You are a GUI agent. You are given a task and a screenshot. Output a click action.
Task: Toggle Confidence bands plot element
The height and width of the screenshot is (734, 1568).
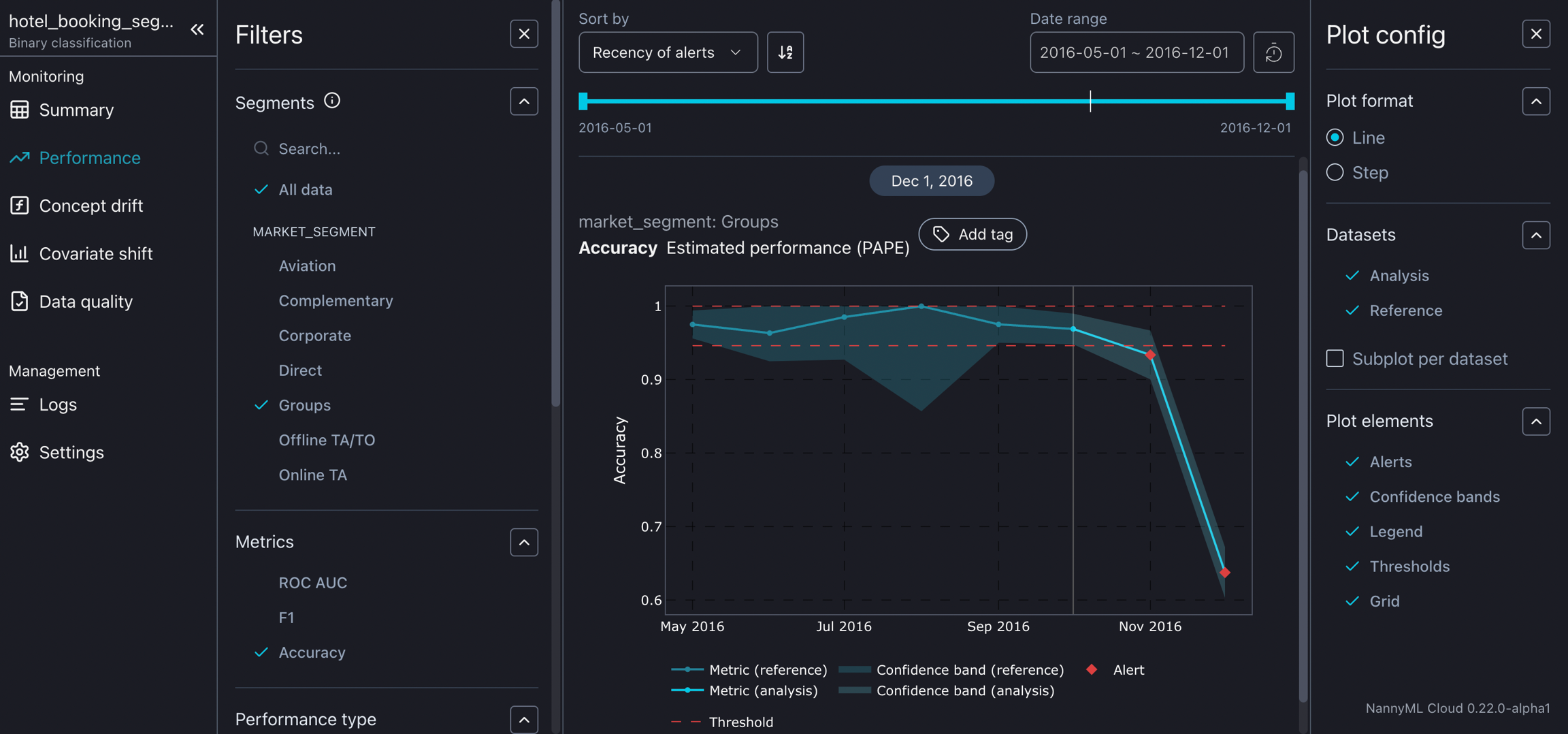pyautogui.click(x=1434, y=497)
